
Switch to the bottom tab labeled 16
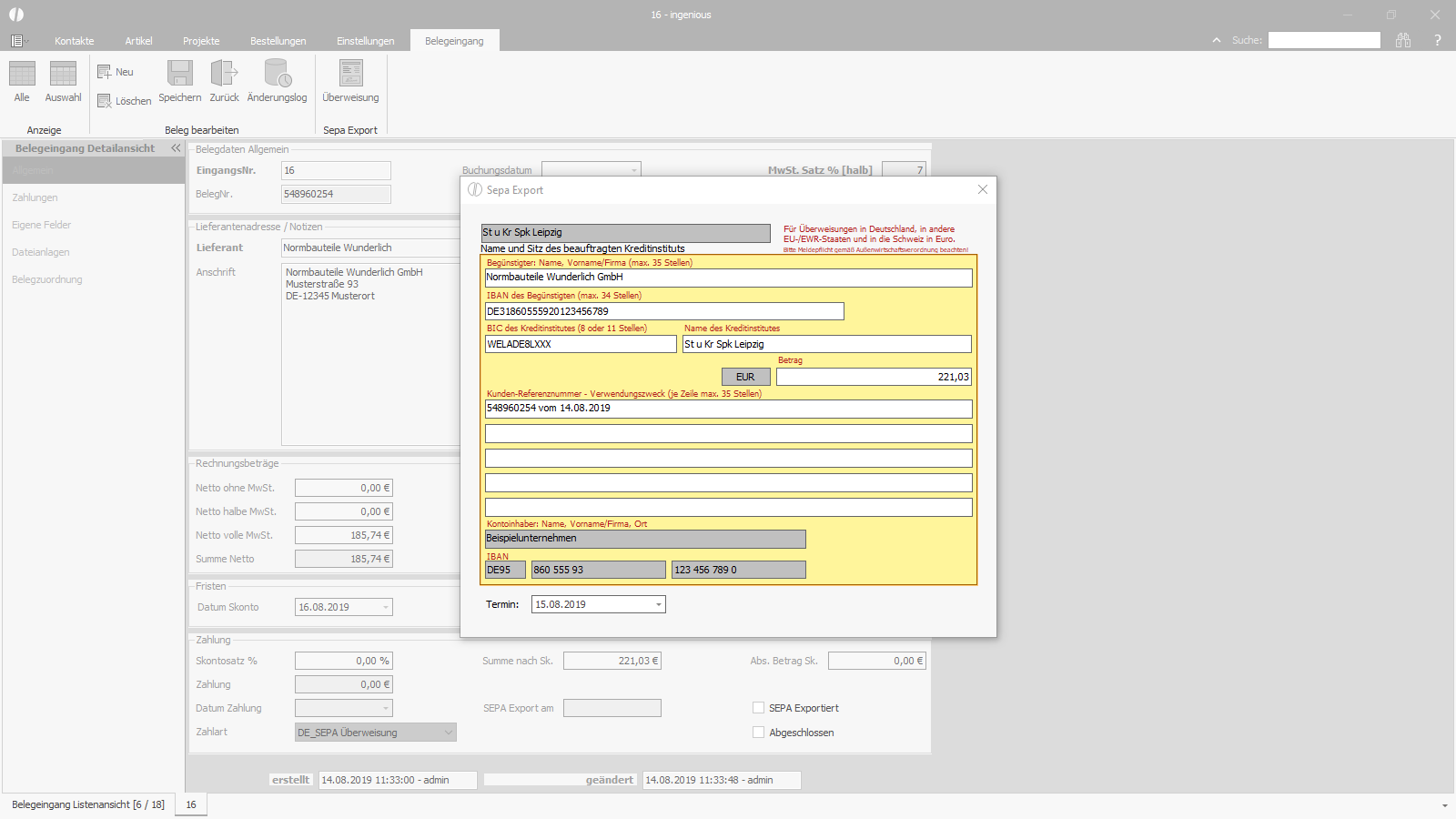click(191, 804)
